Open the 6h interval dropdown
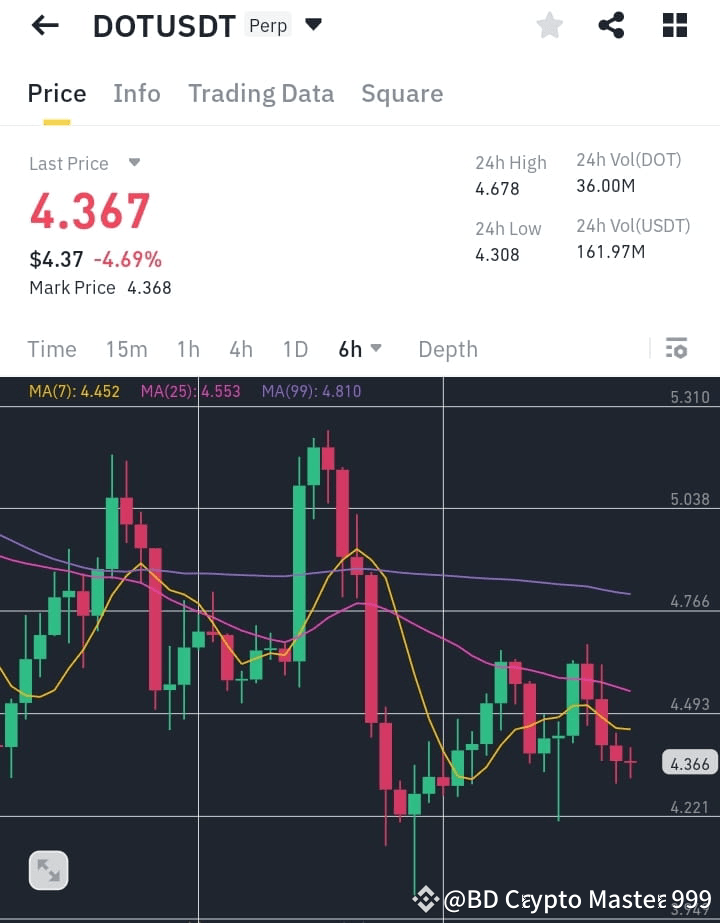The width and height of the screenshot is (720, 923). (x=360, y=349)
